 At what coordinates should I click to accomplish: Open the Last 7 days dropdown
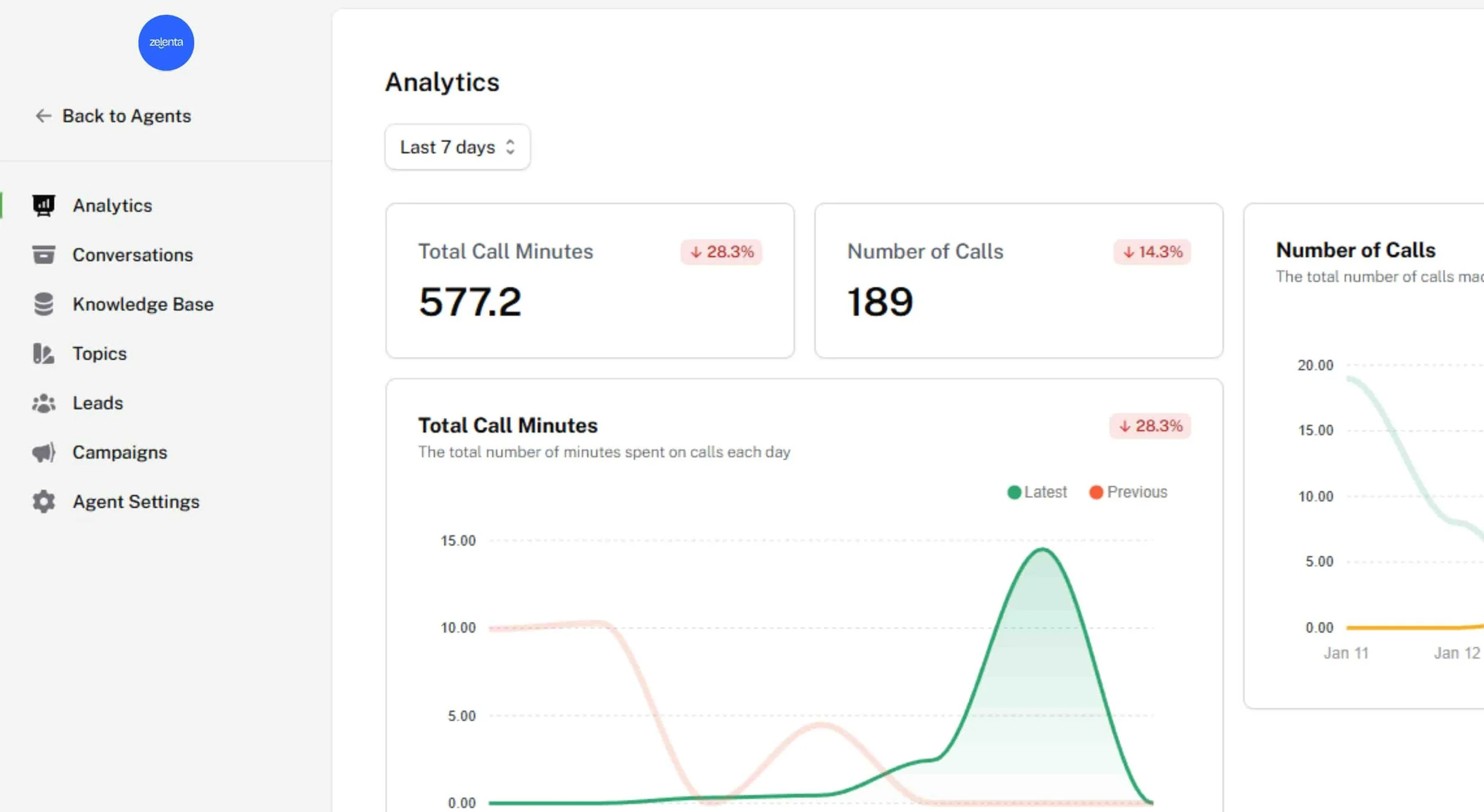[457, 147]
